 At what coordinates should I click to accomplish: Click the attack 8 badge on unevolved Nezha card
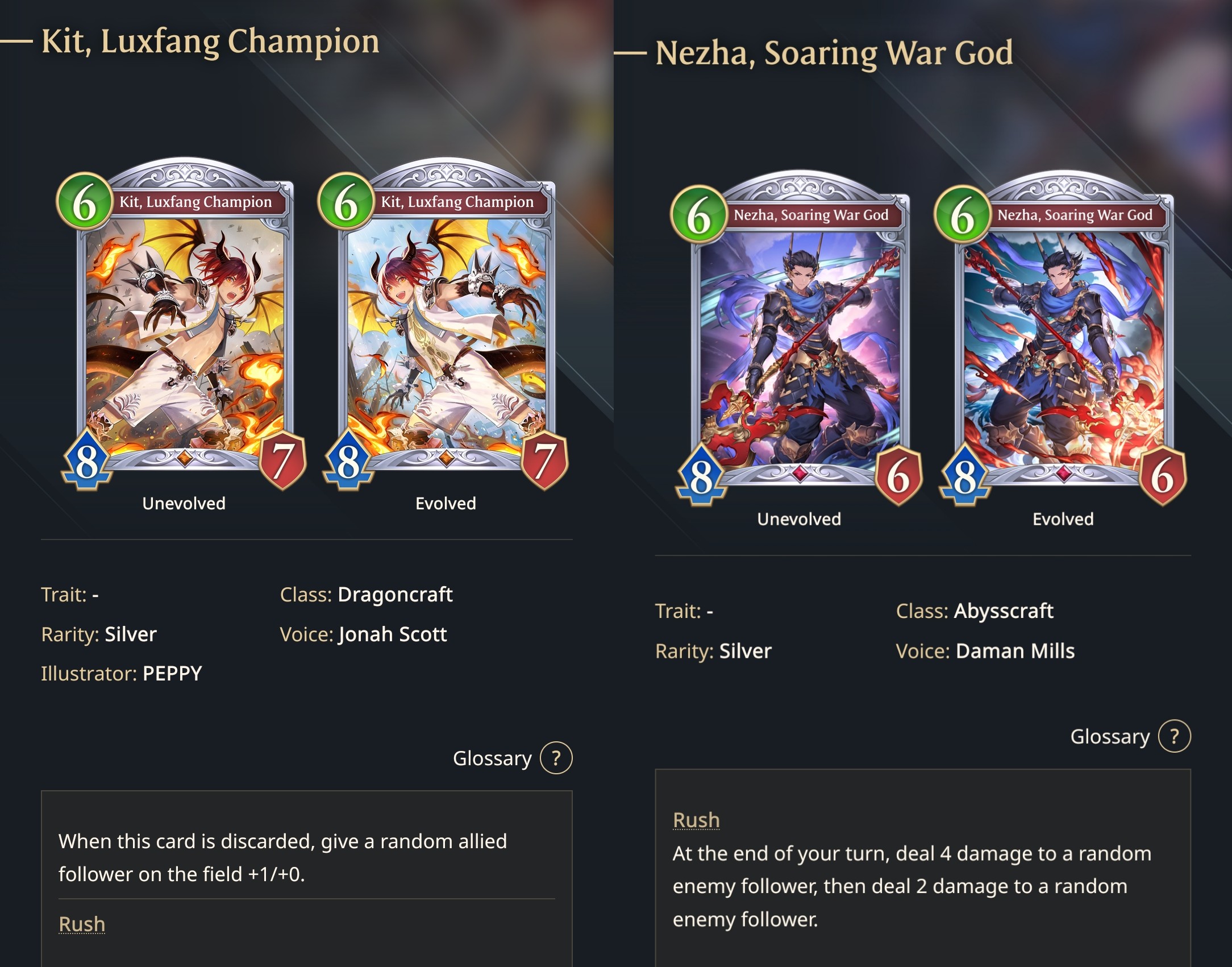pyautogui.click(x=701, y=476)
